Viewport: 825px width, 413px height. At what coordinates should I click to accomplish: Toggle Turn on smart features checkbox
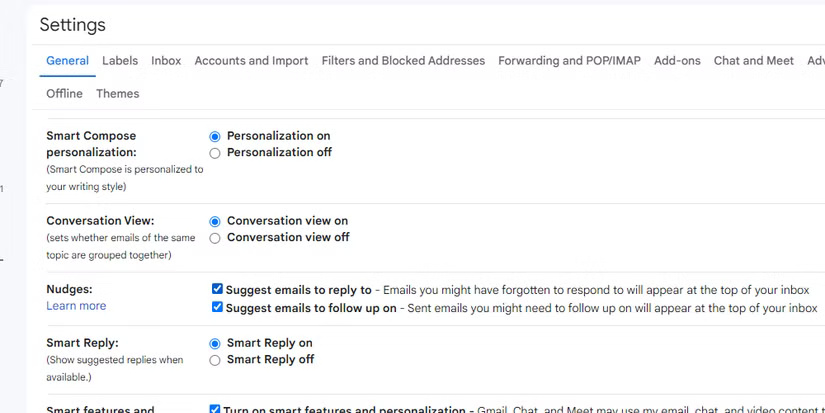point(215,409)
